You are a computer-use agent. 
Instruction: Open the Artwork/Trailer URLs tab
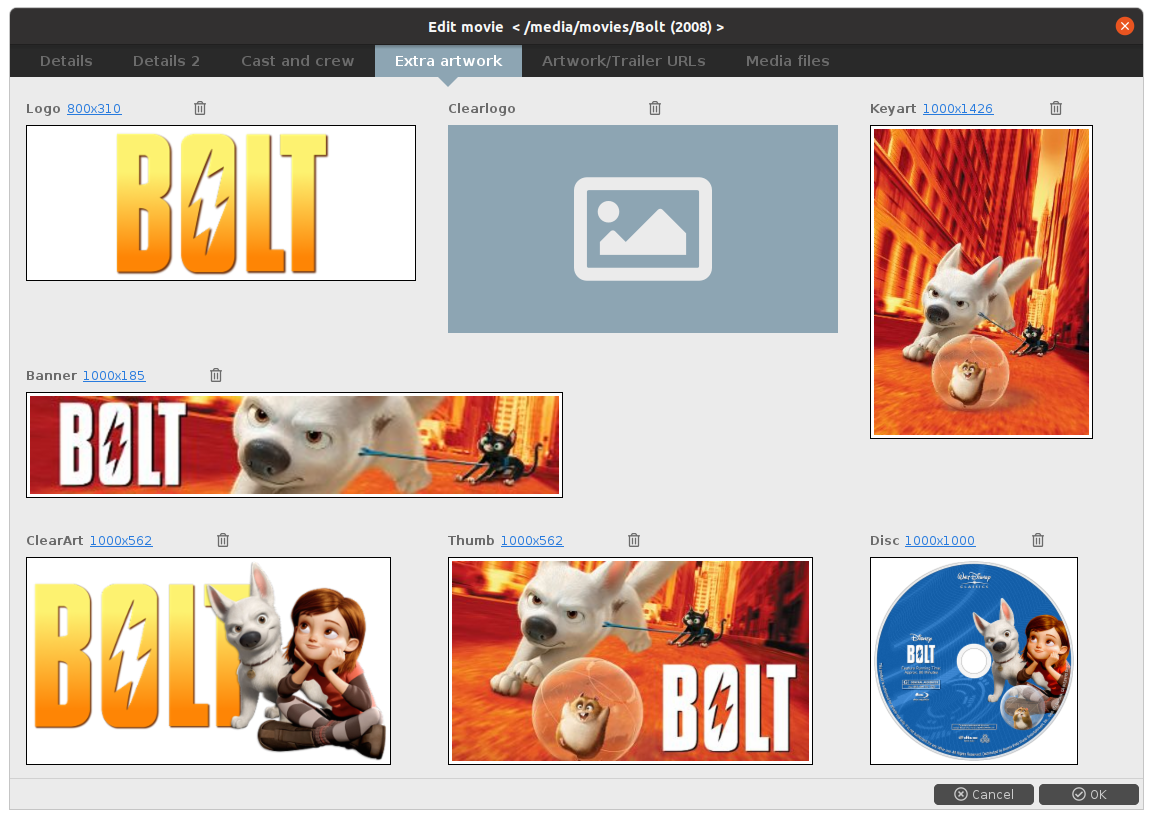[623, 61]
